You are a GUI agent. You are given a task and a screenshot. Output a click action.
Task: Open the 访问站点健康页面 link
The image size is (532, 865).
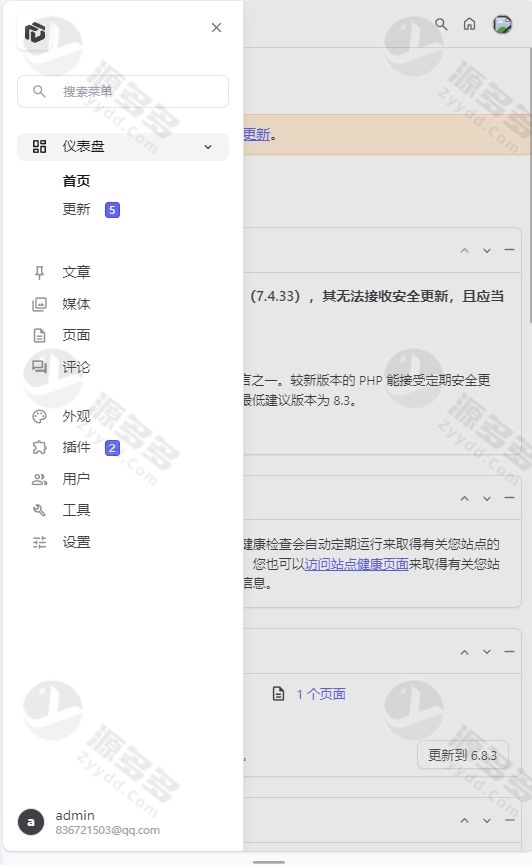coord(357,564)
